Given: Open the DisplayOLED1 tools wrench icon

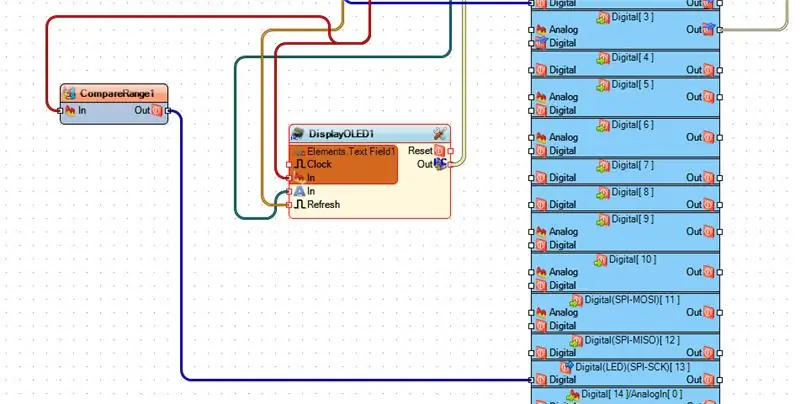Looking at the screenshot, I should pyautogui.click(x=439, y=134).
